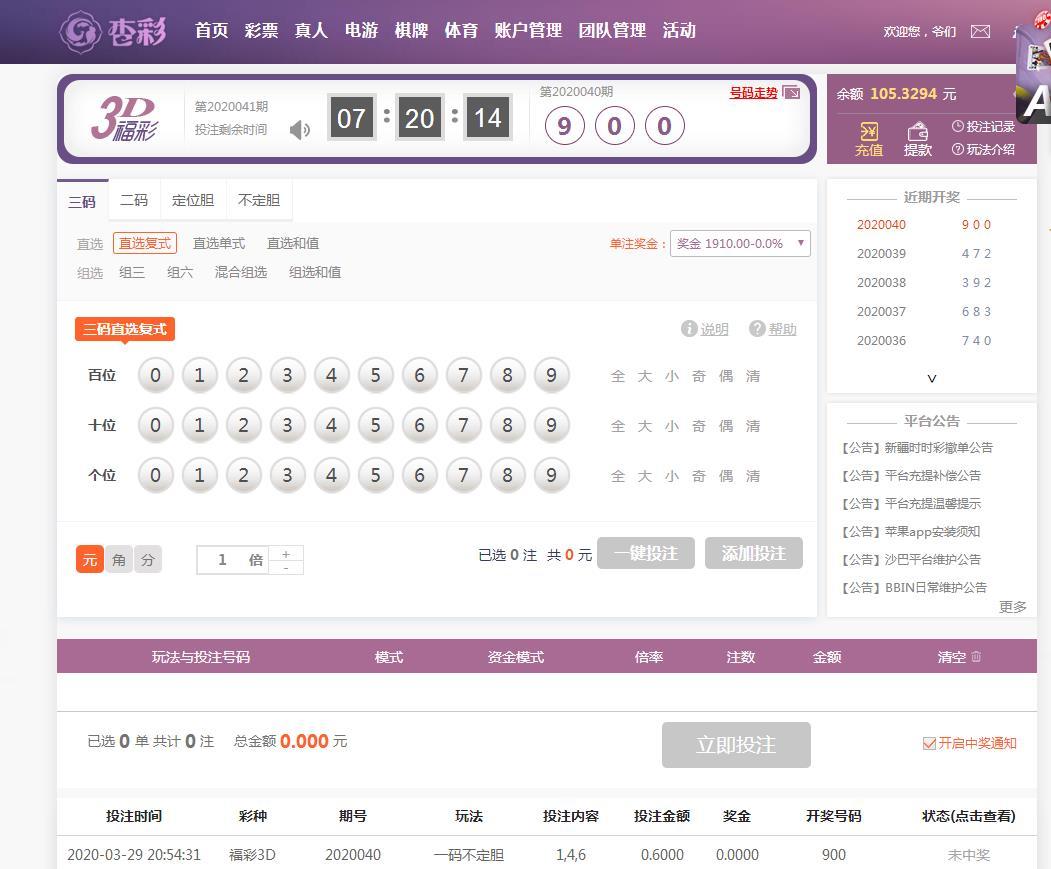Open the 奖金 1910.00 dropdown
Screen dimensions: 1051x869
tap(739, 244)
